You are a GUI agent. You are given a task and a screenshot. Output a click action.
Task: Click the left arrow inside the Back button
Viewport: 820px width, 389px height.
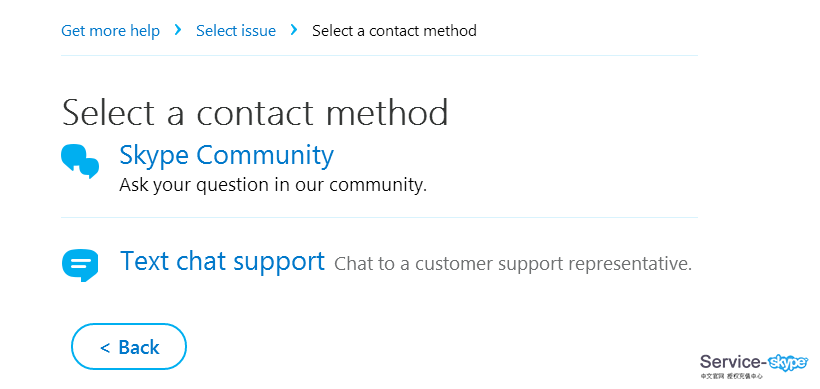coord(105,347)
